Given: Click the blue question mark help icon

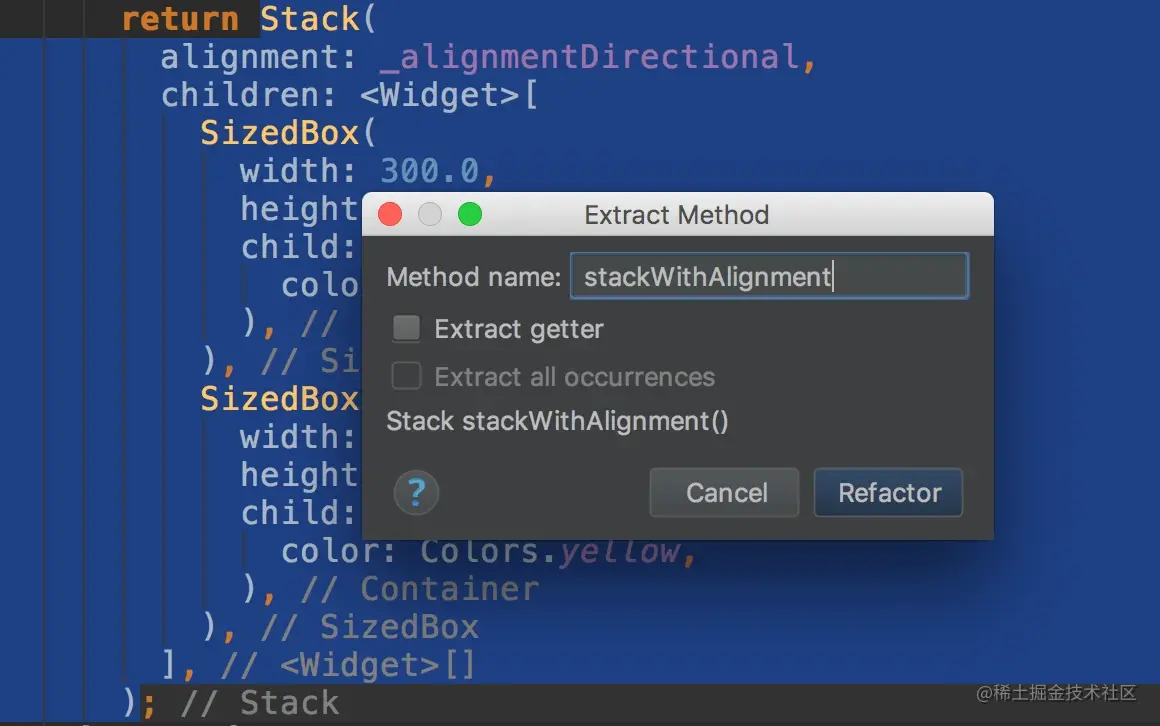Looking at the screenshot, I should click(x=417, y=493).
